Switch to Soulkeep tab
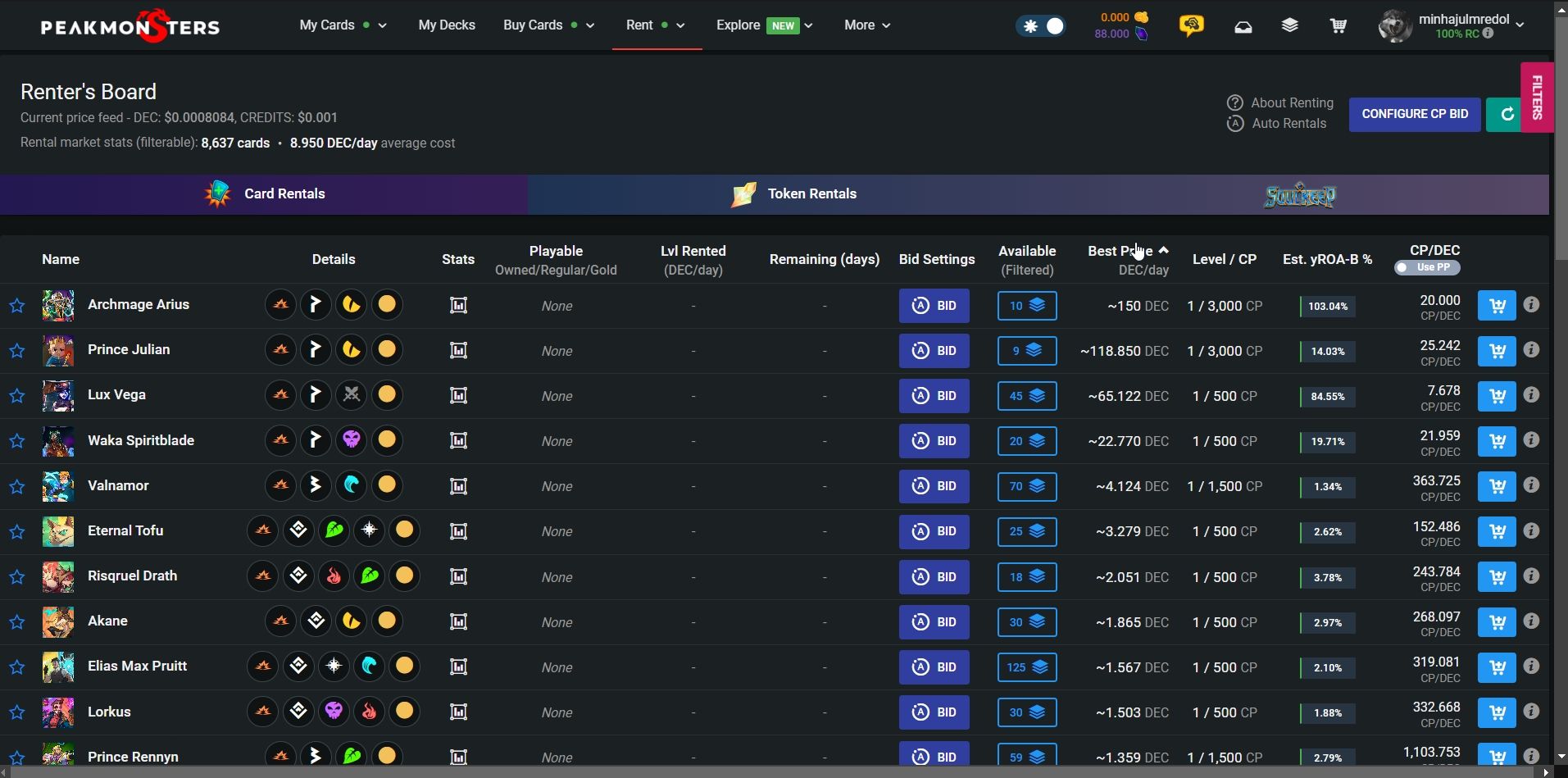The image size is (1568, 778). (x=1301, y=195)
